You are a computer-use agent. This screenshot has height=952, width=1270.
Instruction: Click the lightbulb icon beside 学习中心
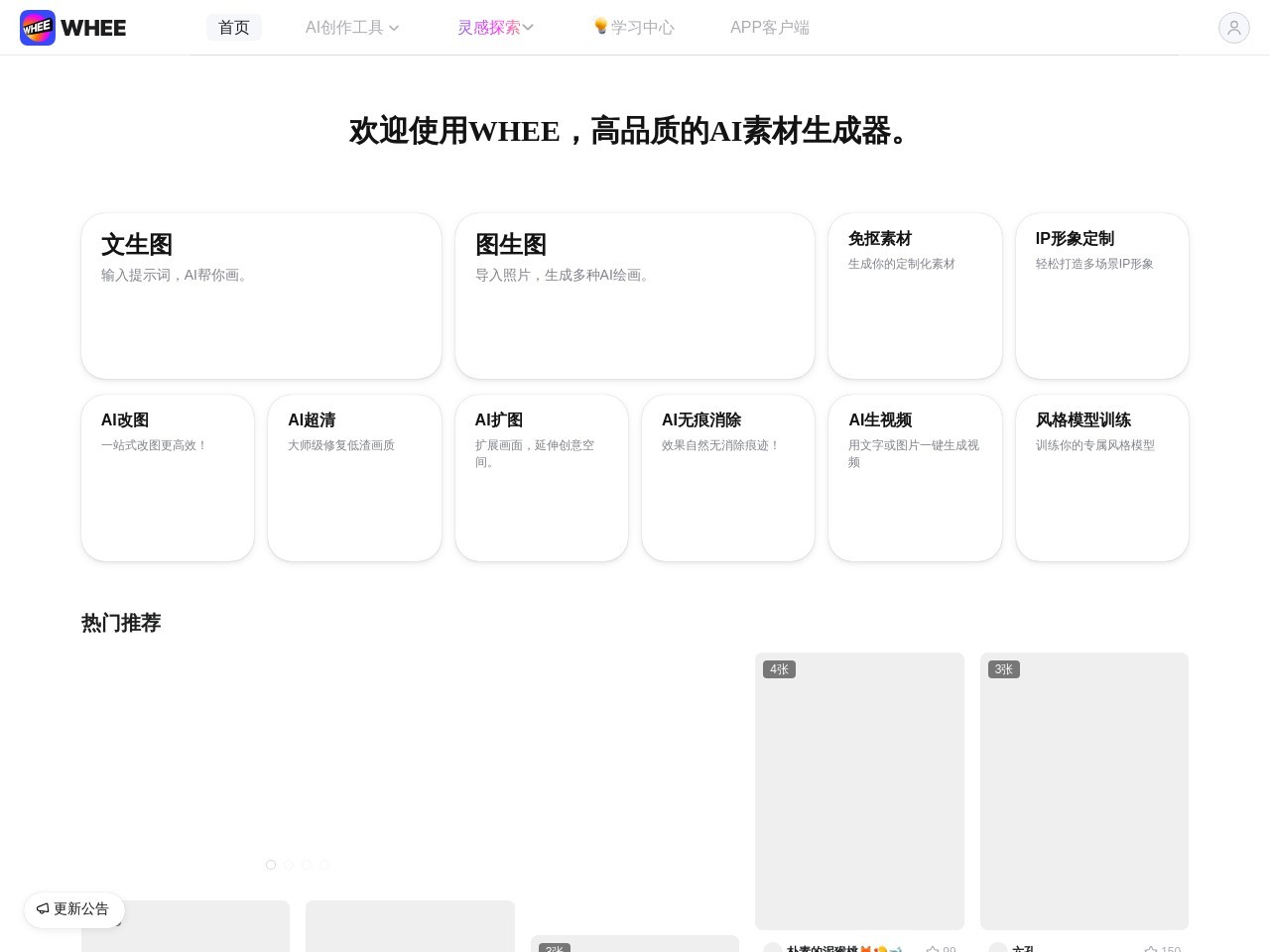click(x=600, y=27)
